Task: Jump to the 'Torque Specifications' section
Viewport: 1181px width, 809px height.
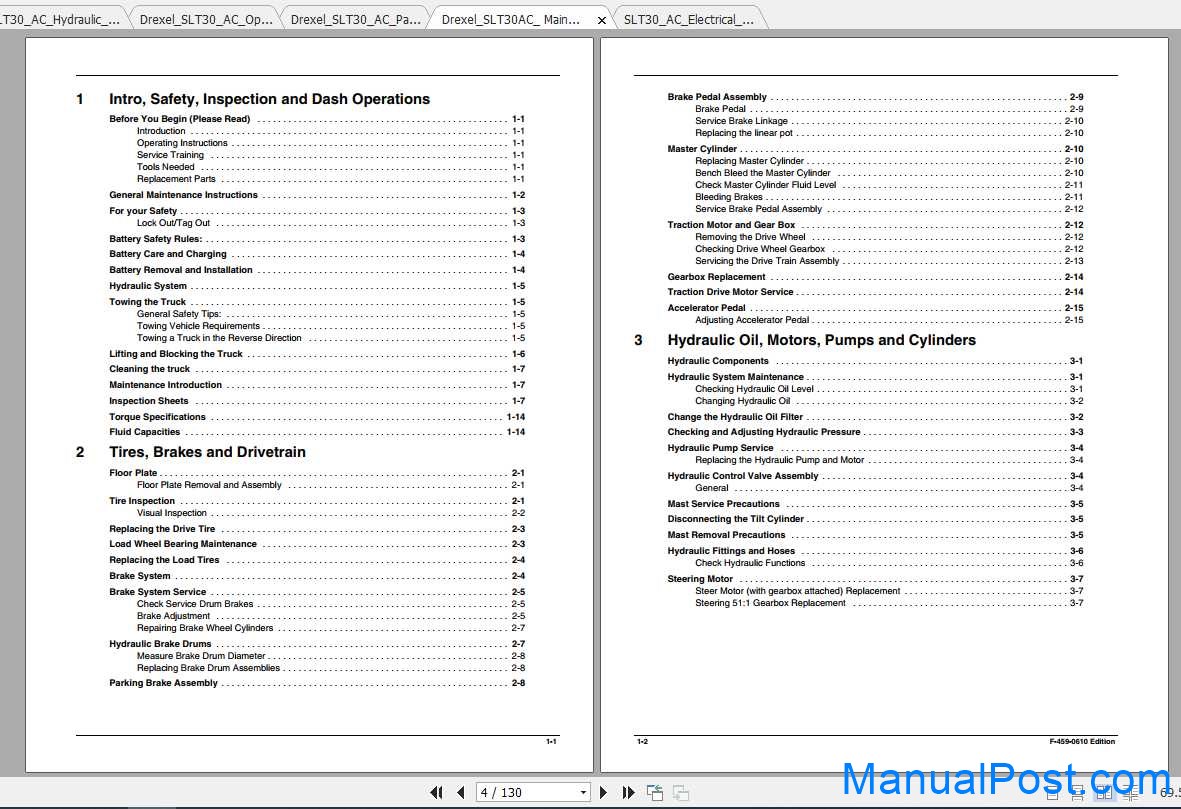Action: click(317, 417)
